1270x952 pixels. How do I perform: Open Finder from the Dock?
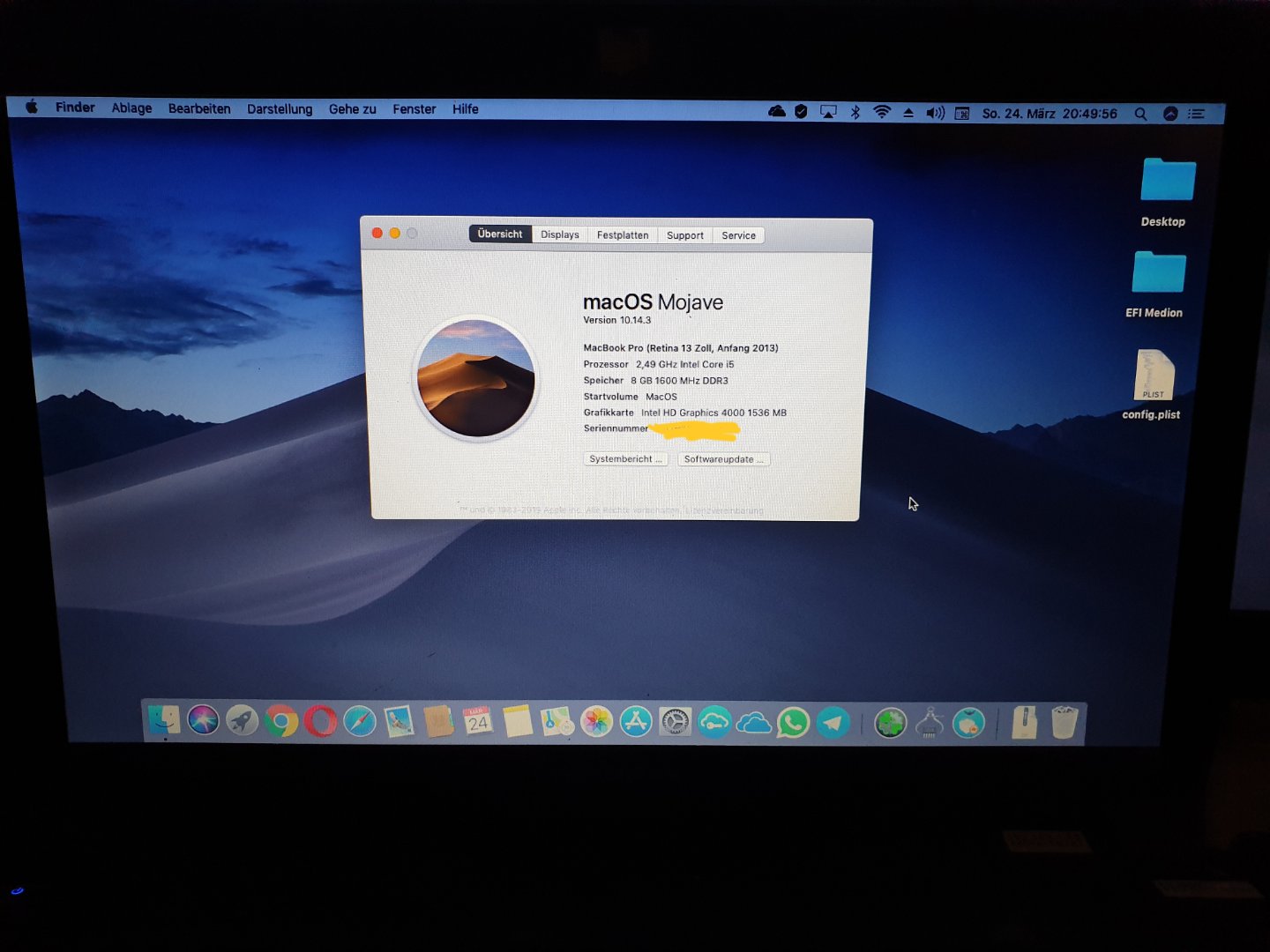(163, 720)
